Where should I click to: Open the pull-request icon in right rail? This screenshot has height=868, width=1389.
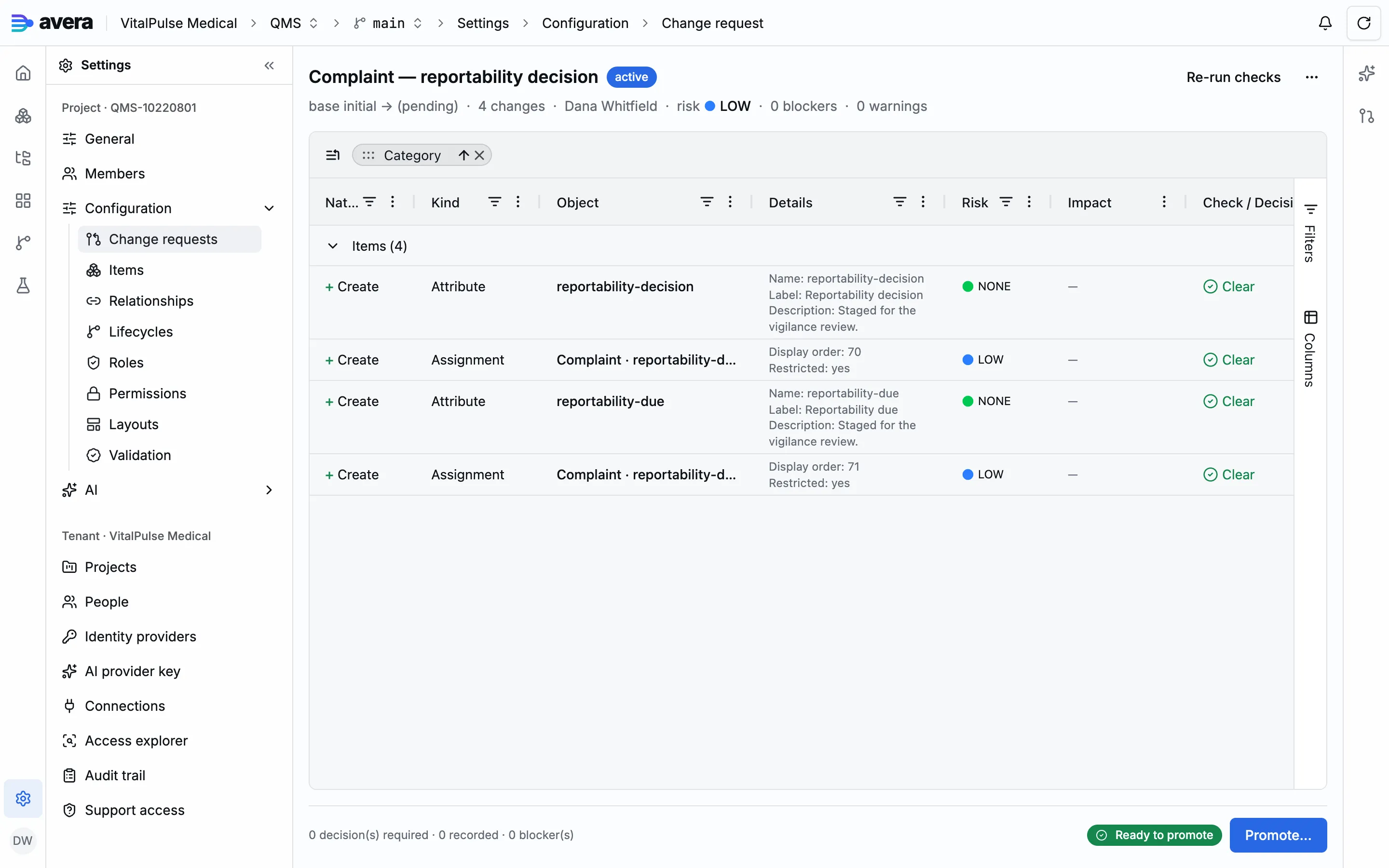pos(1367,116)
